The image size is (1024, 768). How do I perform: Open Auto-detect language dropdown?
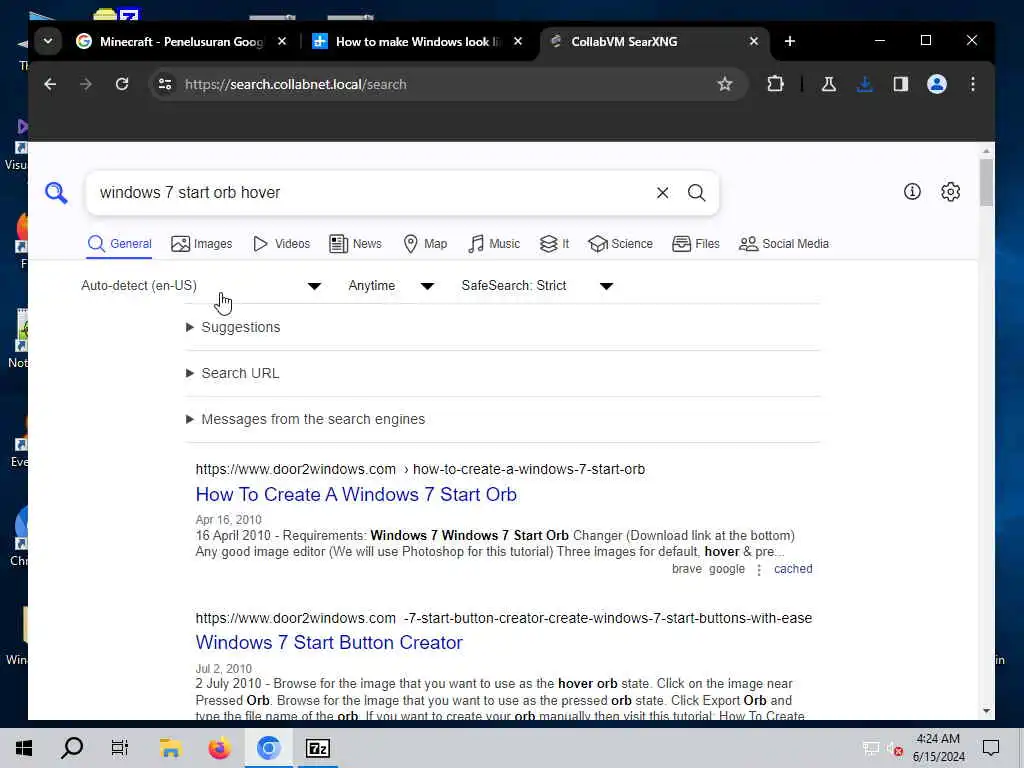coord(201,286)
